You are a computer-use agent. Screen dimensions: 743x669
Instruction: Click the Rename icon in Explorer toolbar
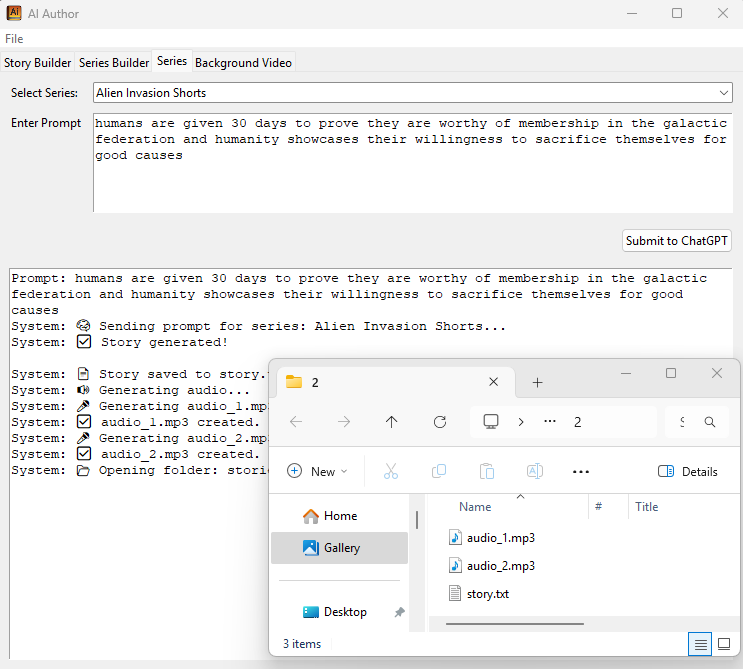[x=535, y=471]
